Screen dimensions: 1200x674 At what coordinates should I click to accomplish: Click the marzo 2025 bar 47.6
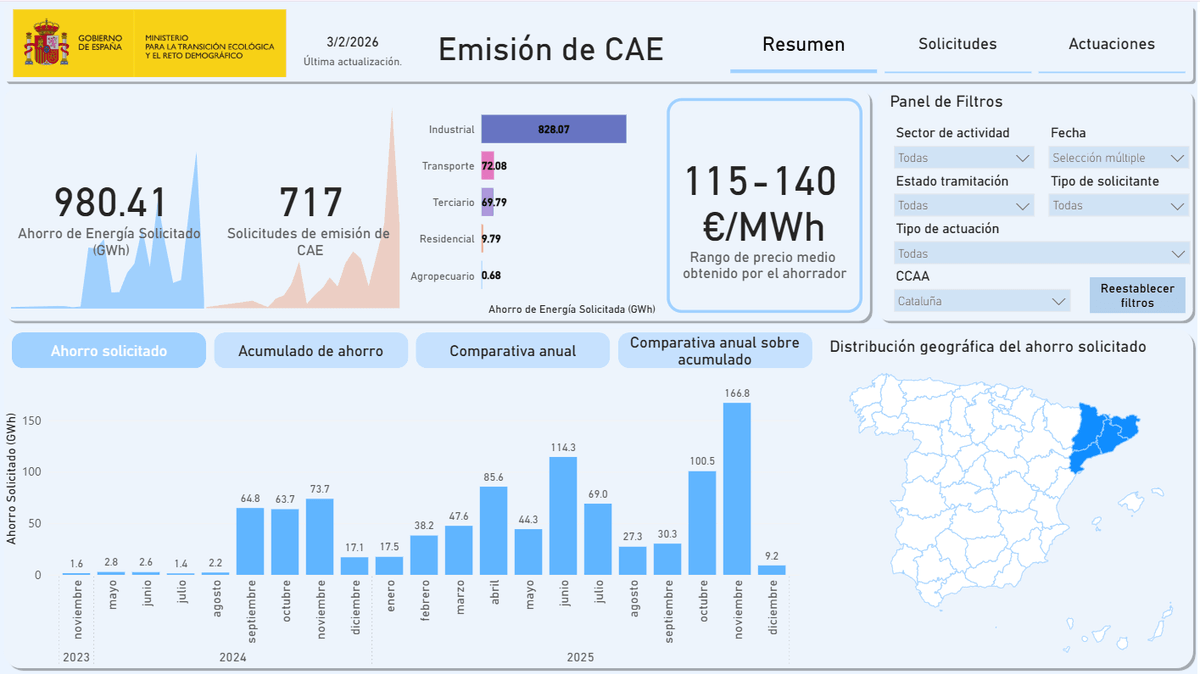(x=459, y=550)
